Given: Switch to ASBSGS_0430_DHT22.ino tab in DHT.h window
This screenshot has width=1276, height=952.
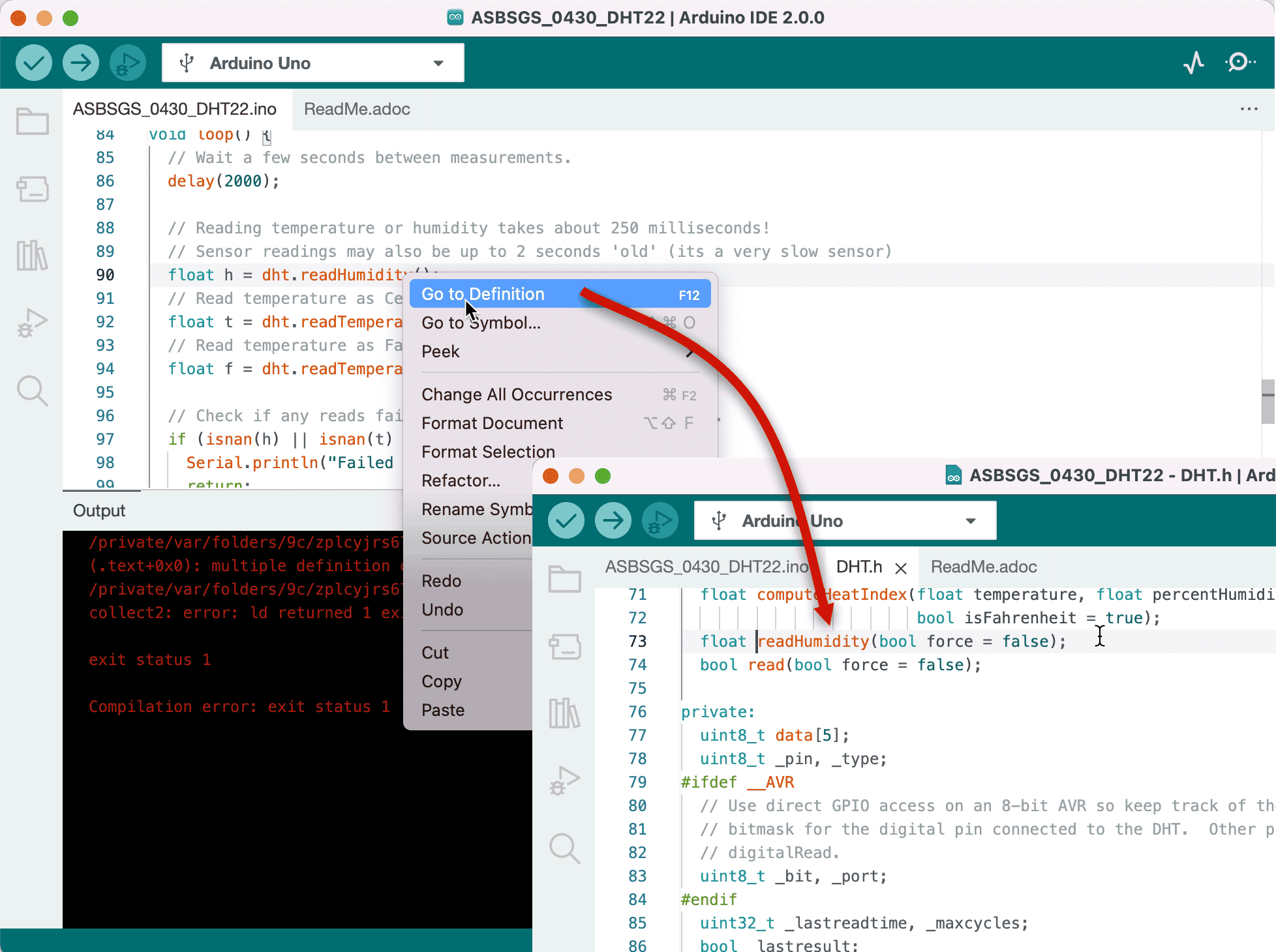Looking at the screenshot, I should pos(706,567).
